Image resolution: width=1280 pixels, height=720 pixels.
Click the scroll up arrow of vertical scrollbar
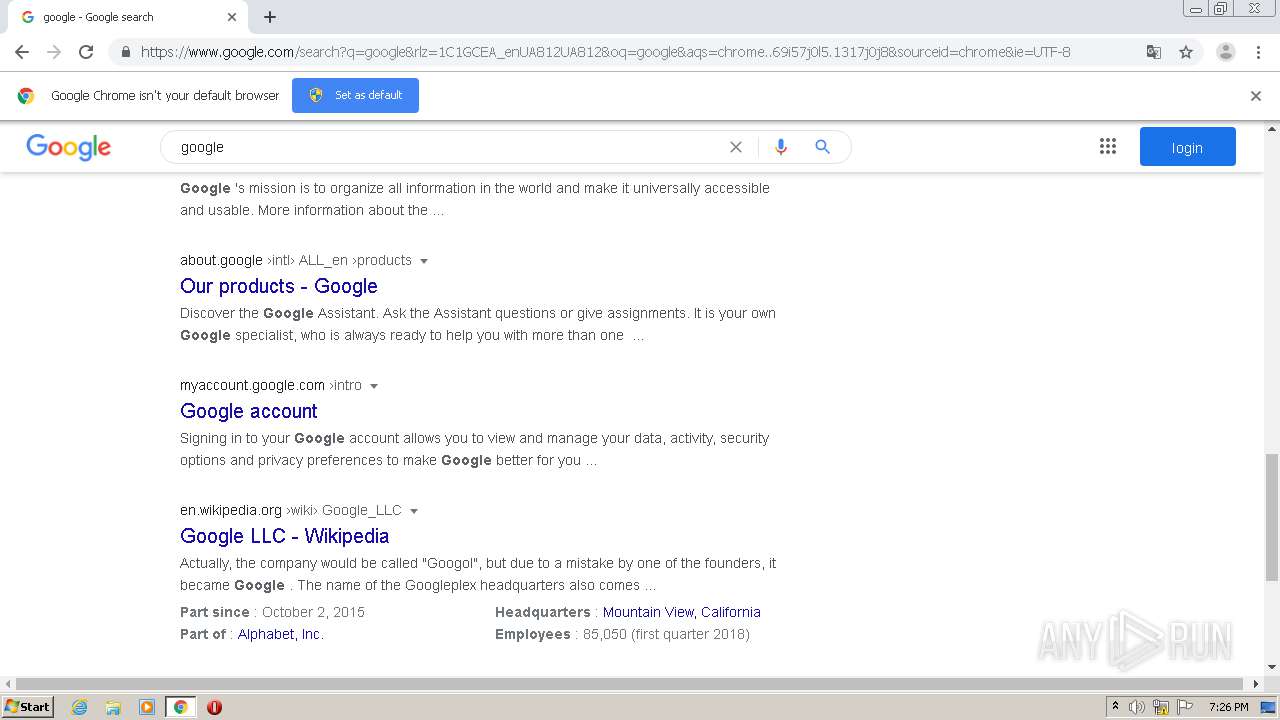tap(1272, 129)
